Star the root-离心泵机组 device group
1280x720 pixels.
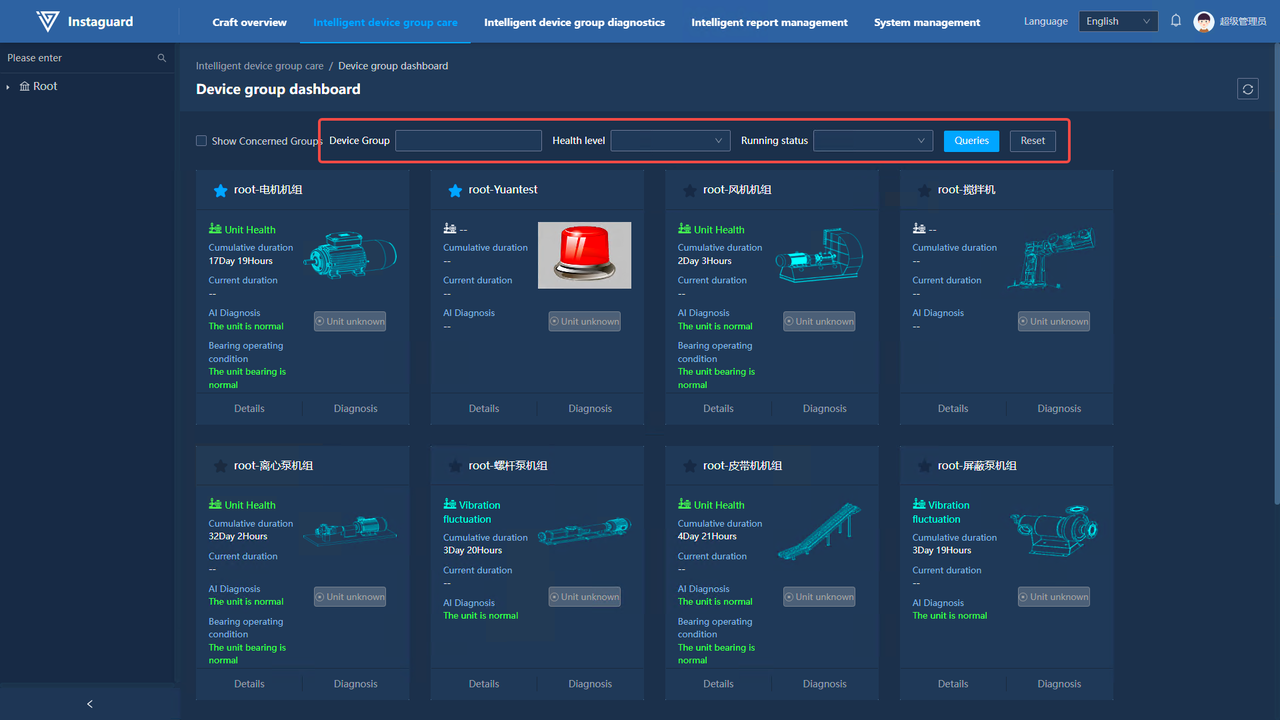click(x=220, y=466)
